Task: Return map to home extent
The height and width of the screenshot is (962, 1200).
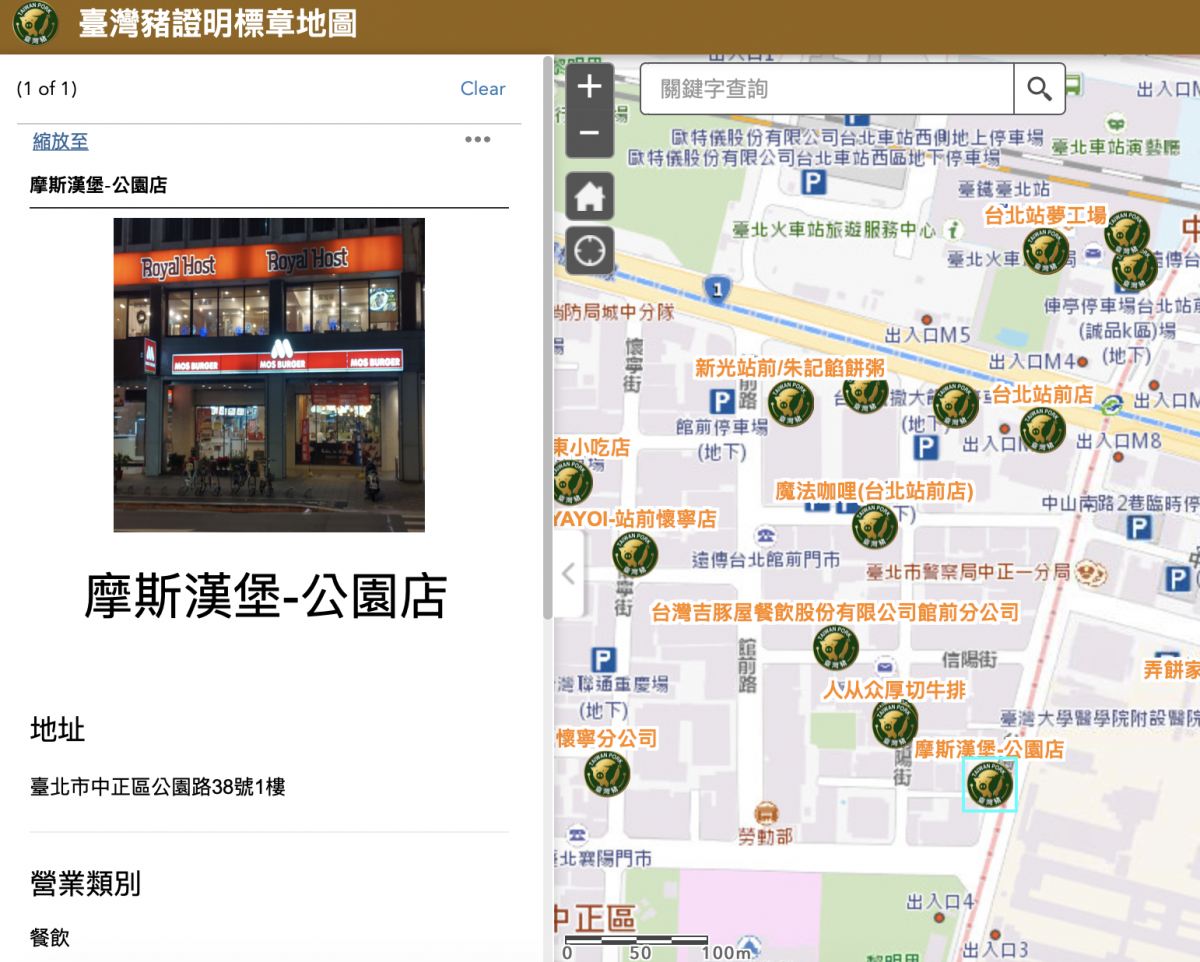Action: (589, 196)
